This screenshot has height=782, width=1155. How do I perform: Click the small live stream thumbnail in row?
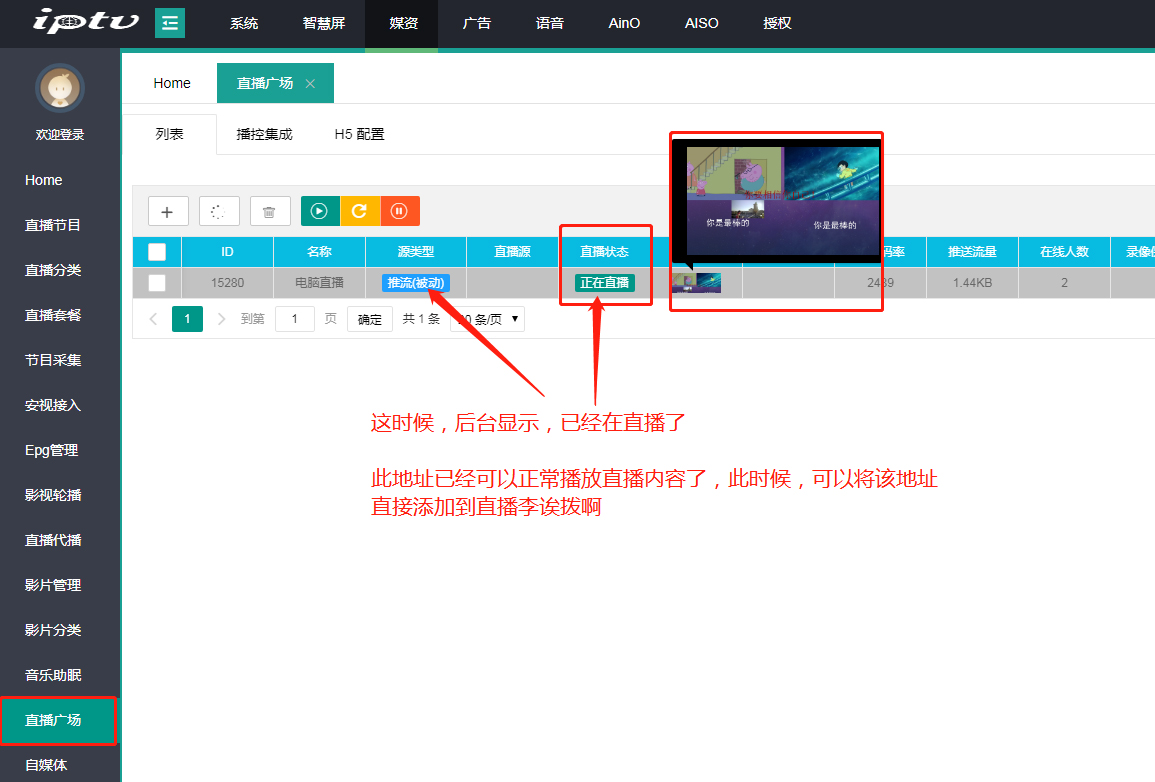tap(696, 283)
